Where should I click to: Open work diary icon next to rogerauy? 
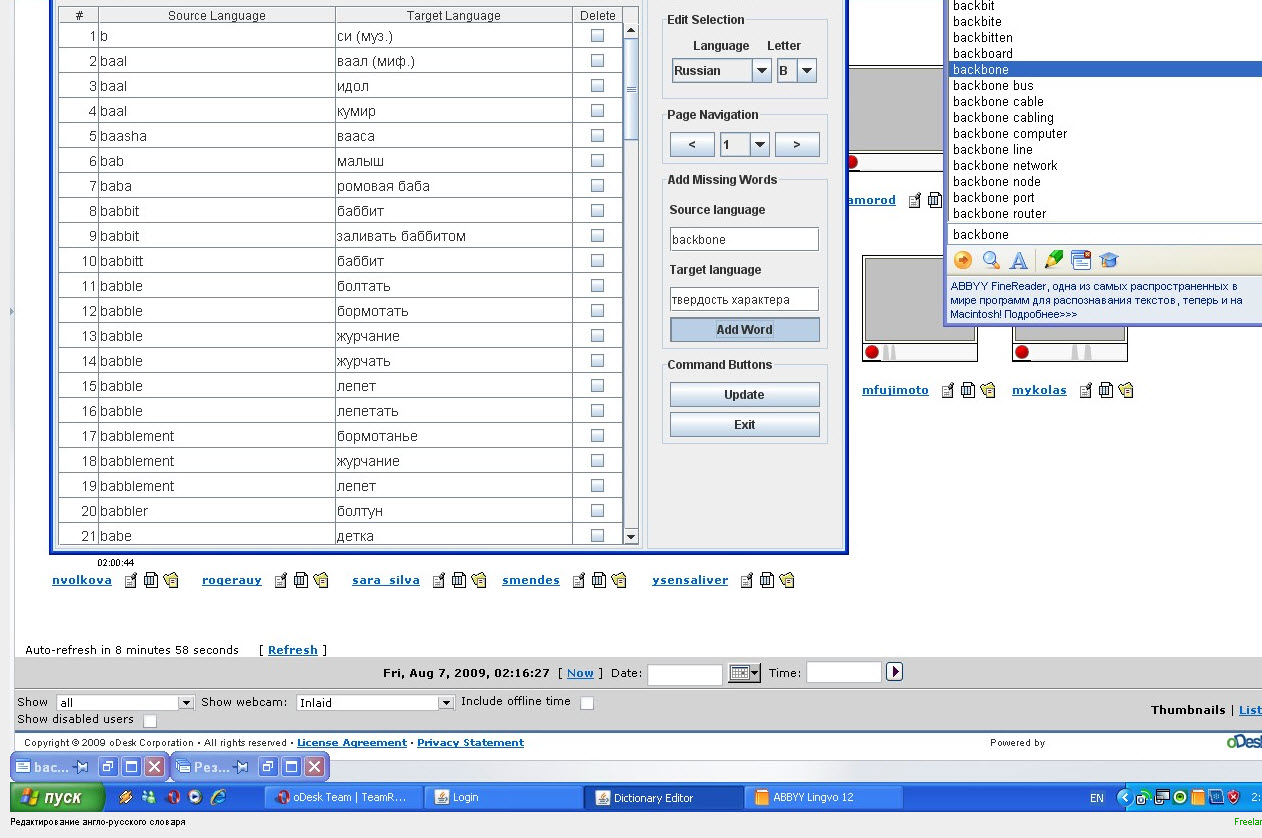[301, 580]
